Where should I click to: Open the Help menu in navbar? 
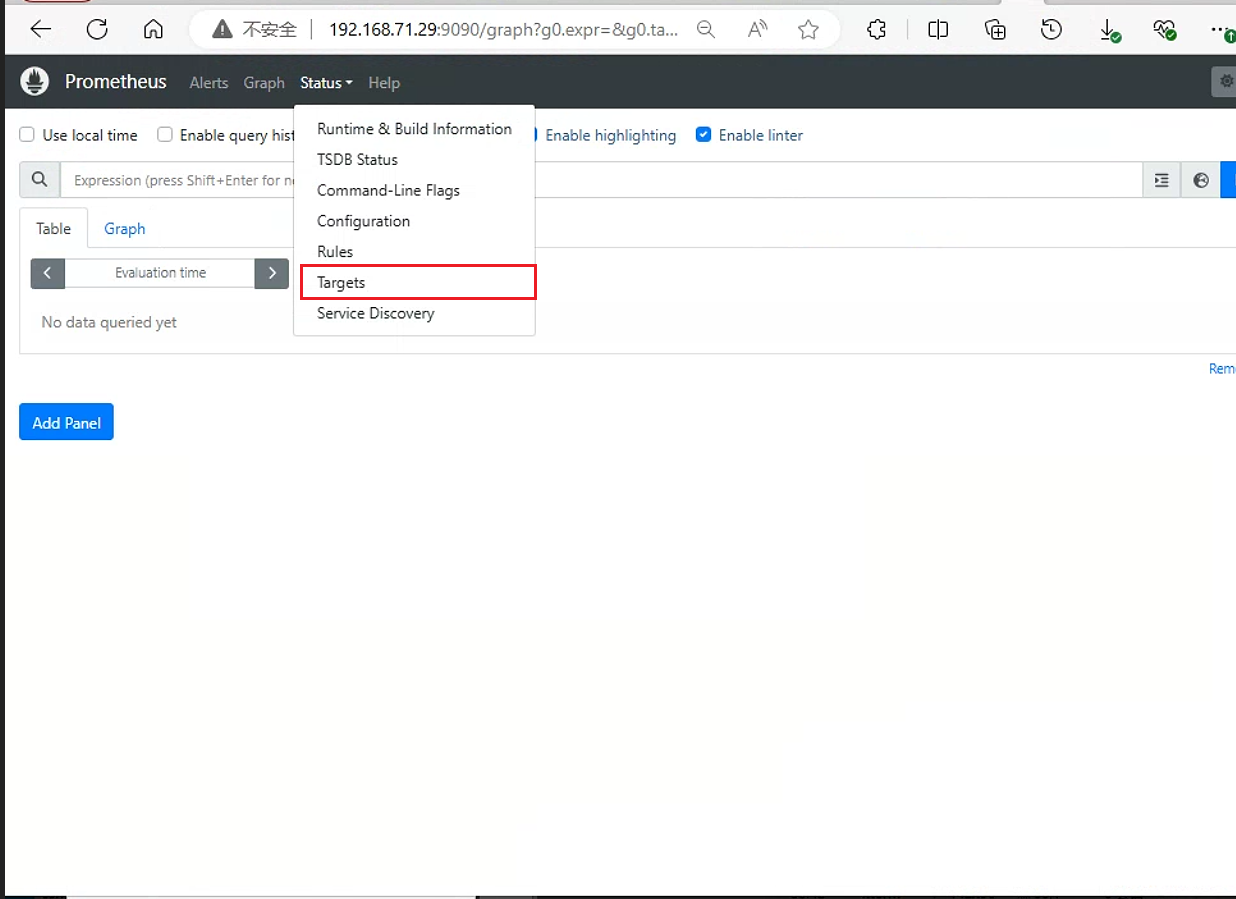coord(384,83)
